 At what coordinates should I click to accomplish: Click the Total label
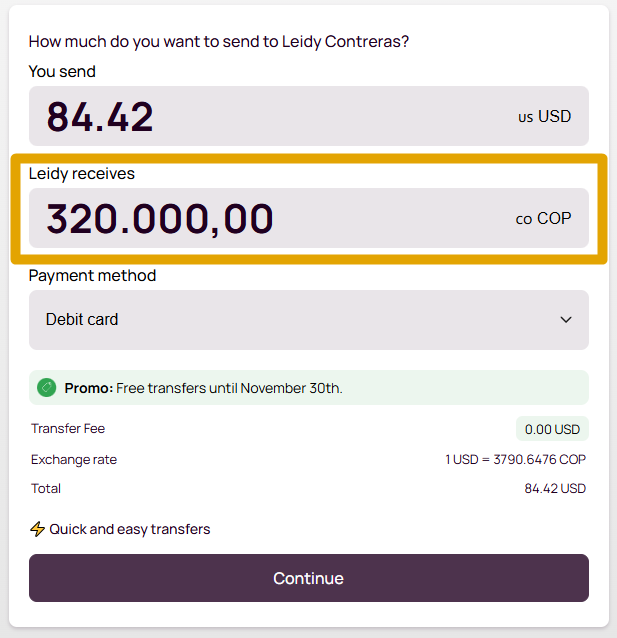coord(46,488)
